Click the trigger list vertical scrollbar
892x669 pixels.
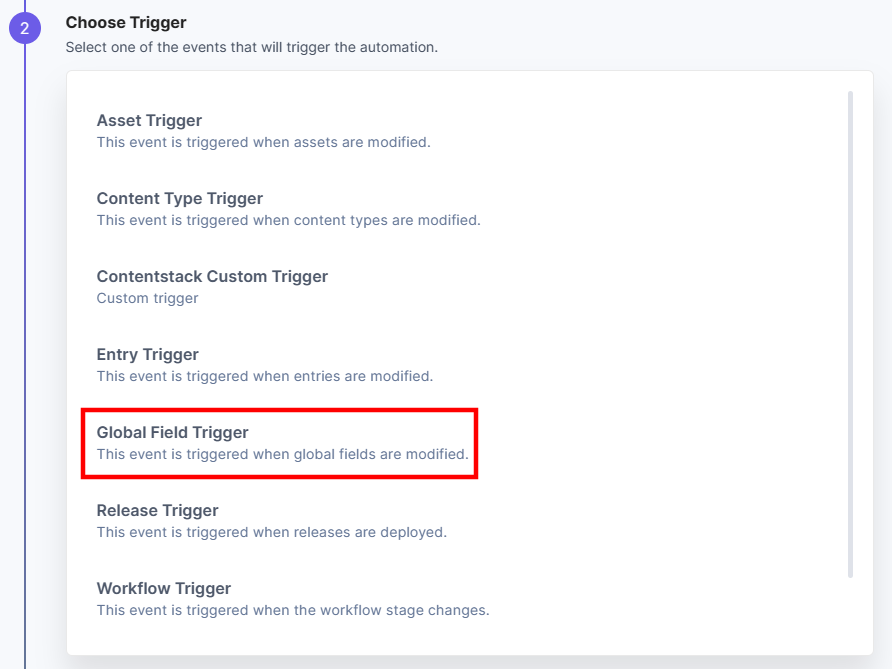click(850, 334)
